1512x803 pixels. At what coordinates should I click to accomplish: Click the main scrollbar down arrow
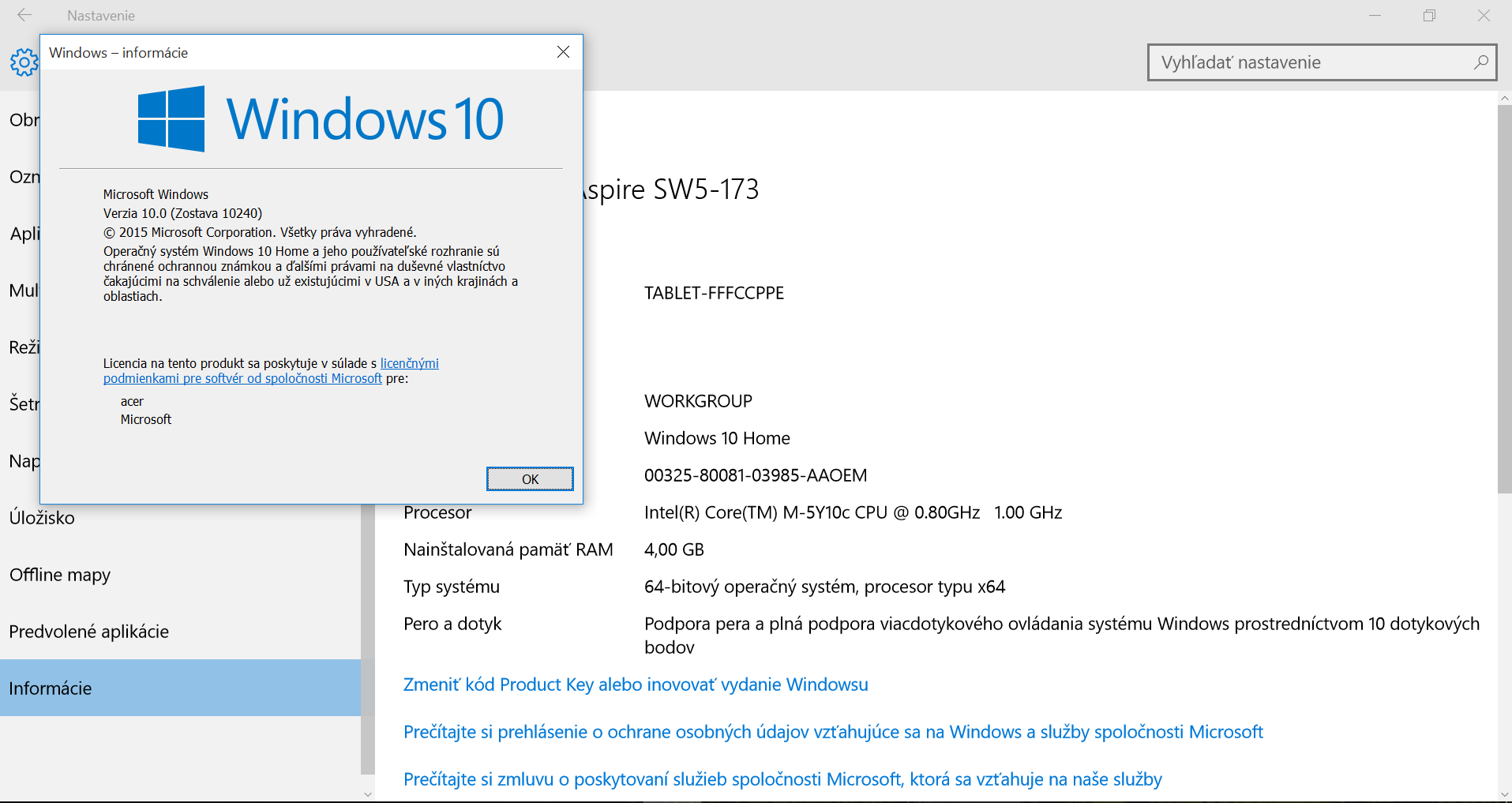coord(1505,794)
